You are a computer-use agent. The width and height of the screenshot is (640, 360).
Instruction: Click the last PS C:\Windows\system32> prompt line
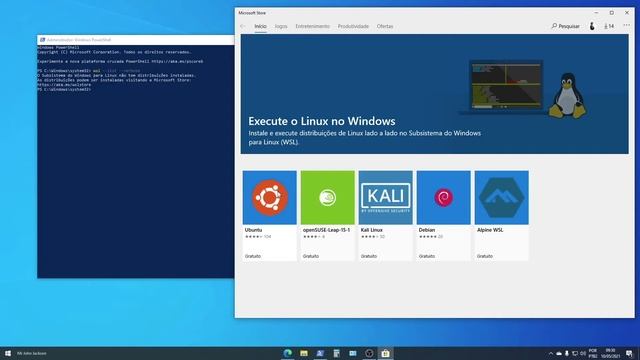(64, 89)
